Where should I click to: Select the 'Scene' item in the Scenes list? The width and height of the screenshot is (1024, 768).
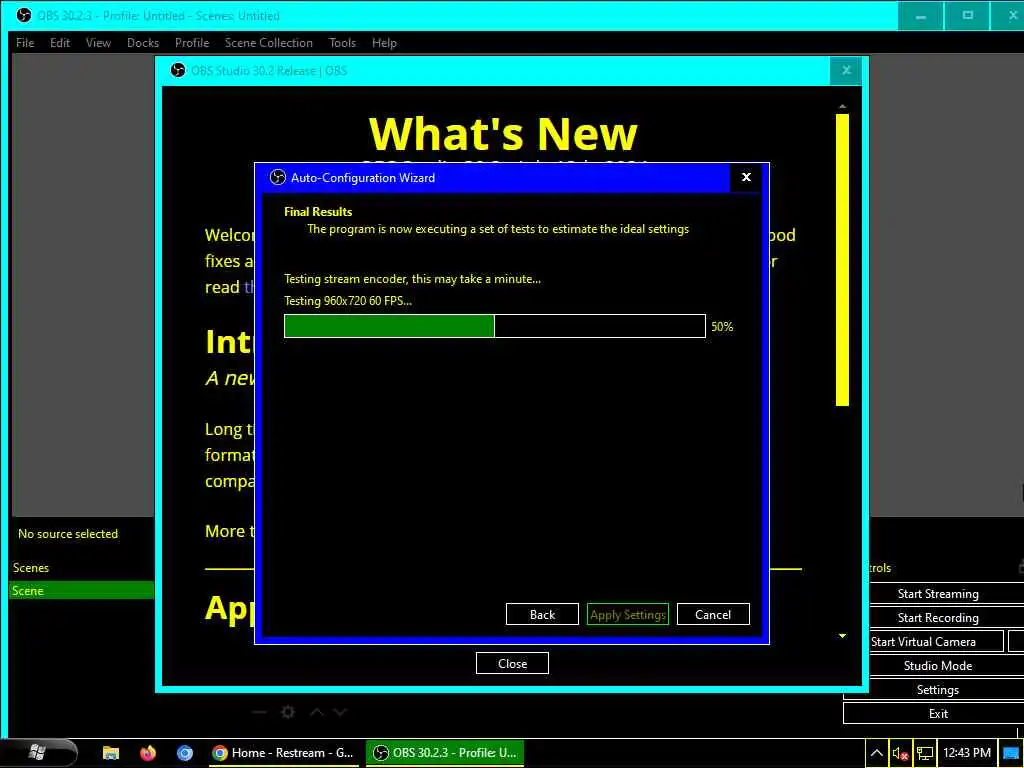(82, 590)
